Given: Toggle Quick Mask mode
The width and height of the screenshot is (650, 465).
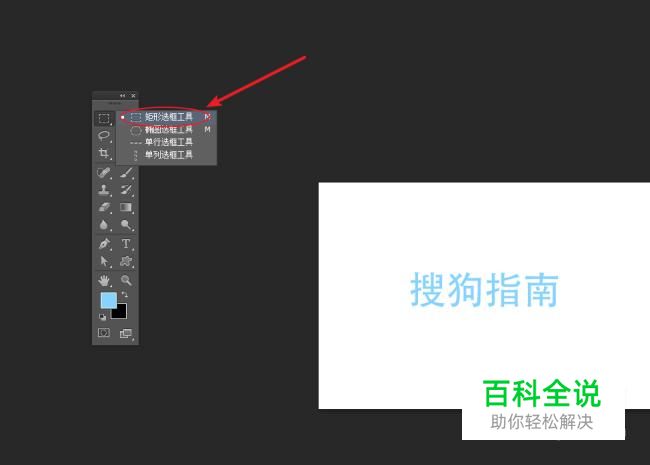Looking at the screenshot, I should (104, 333).
